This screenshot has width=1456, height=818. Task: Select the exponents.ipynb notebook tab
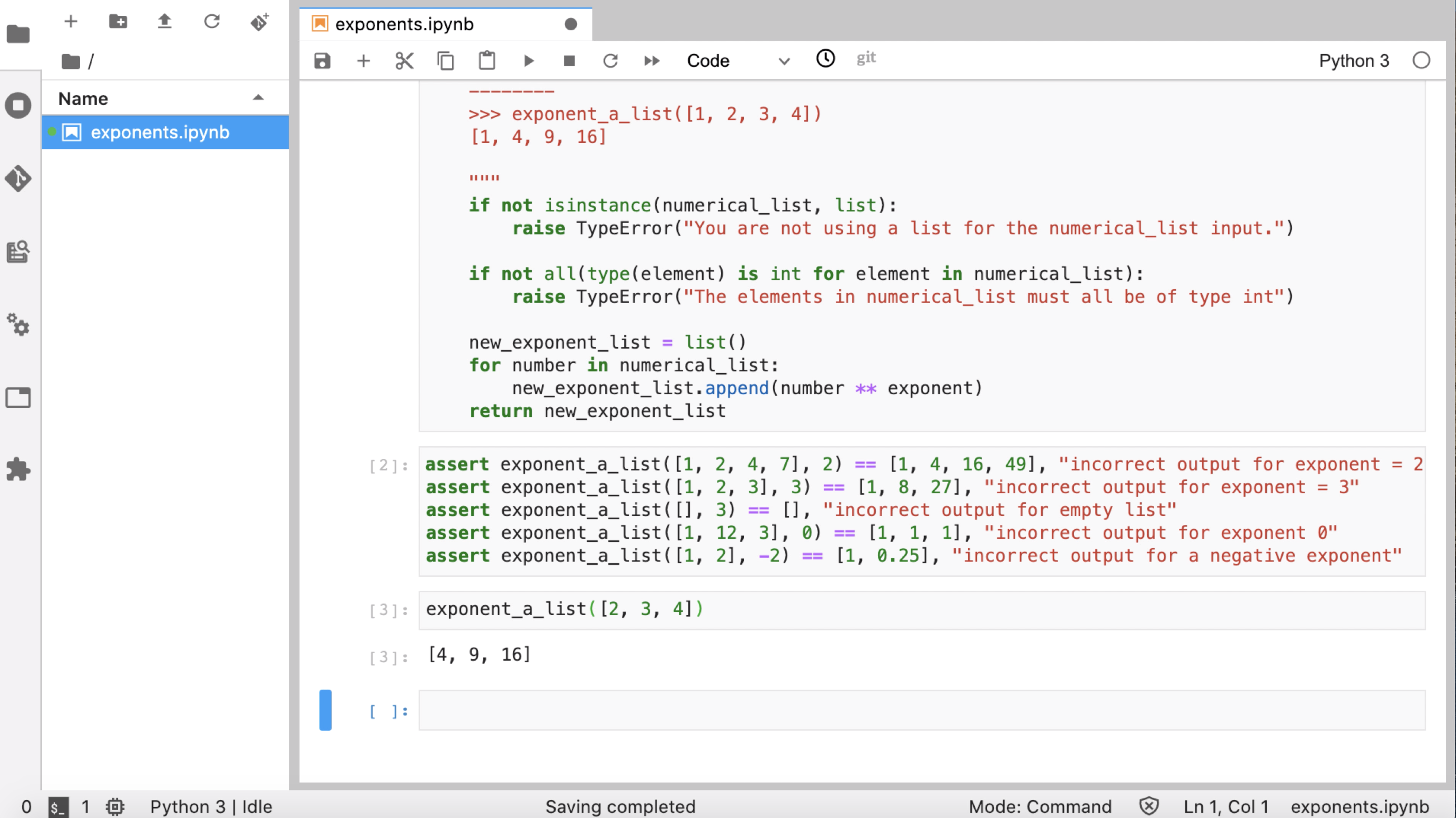point(404,24)
